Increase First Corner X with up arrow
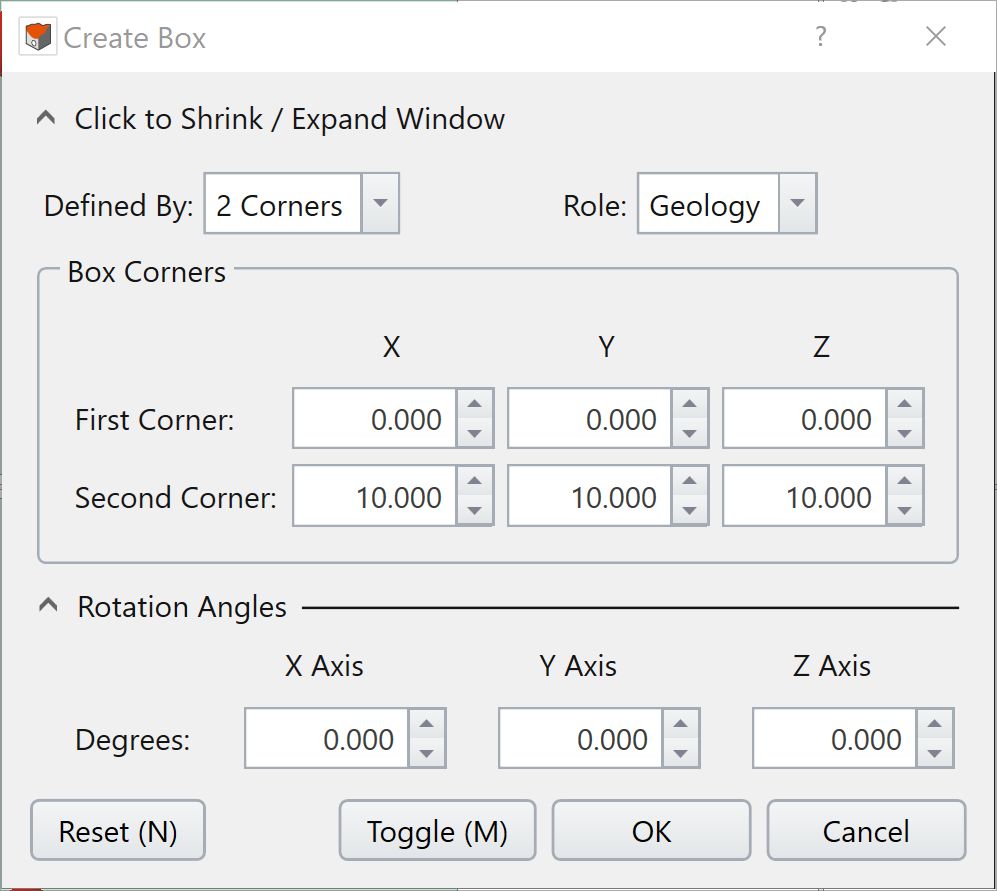 [474, 404]
